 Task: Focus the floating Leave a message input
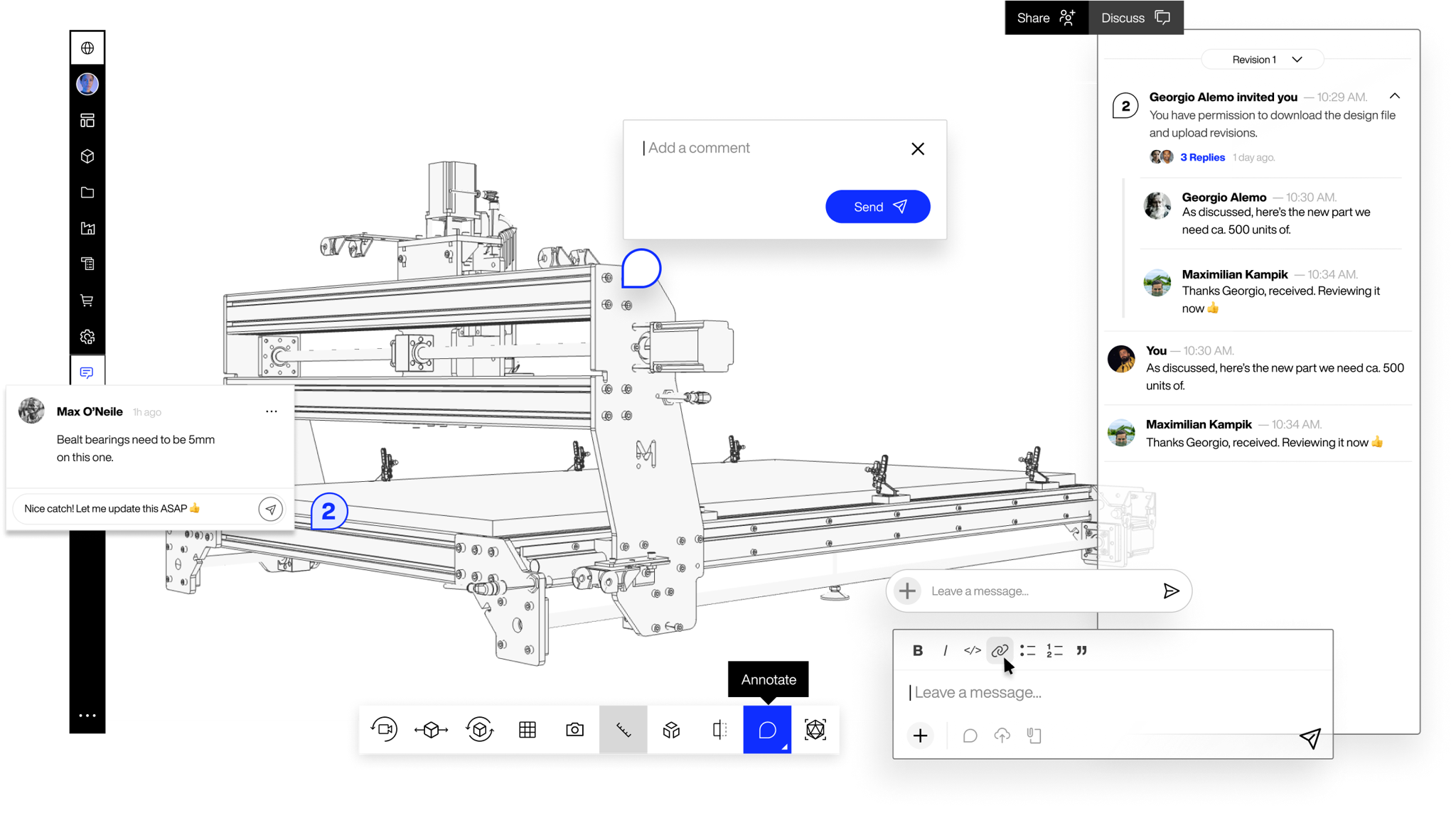point(1039,591)
